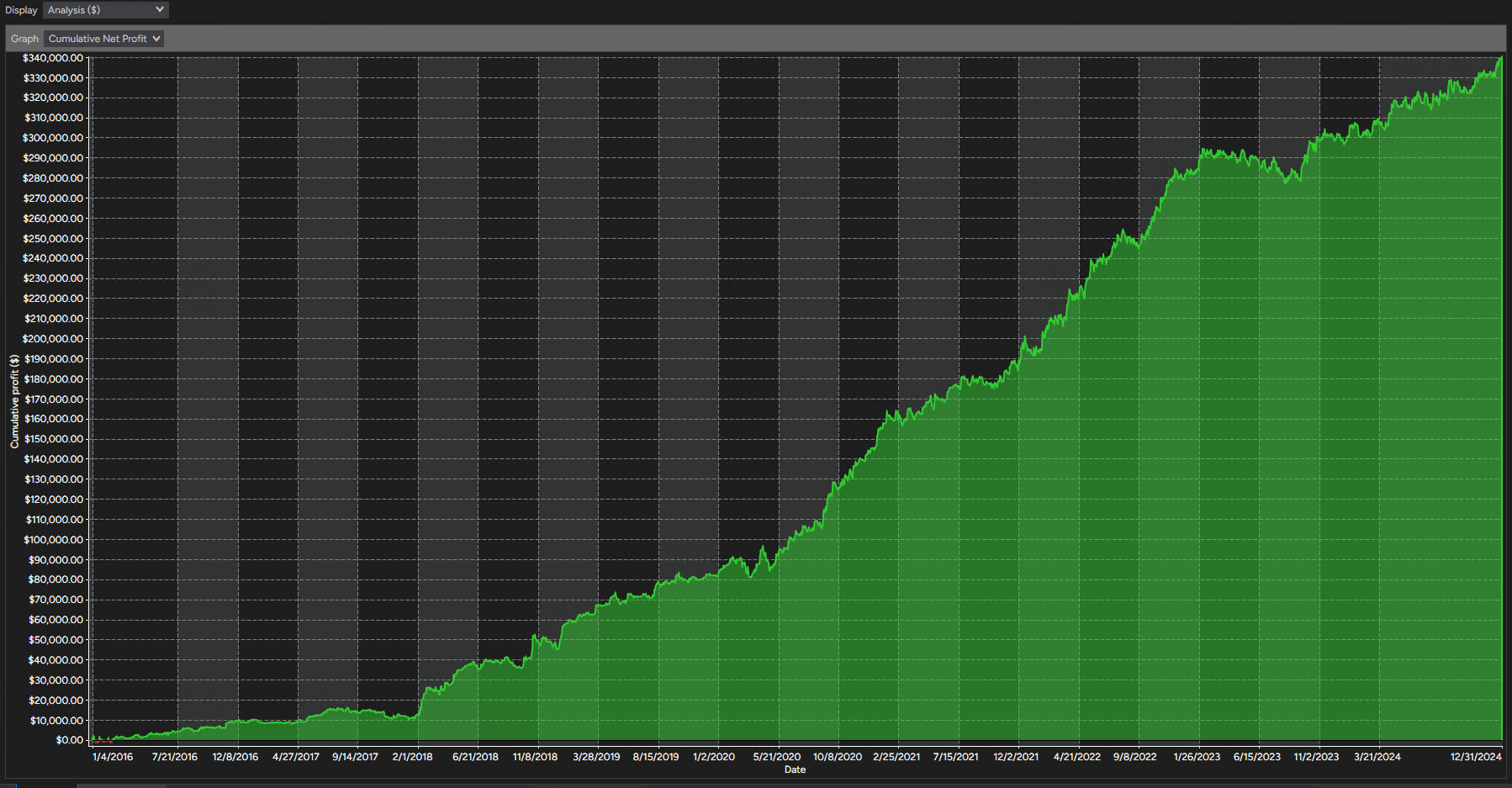Click the 9/14/2017 date label
Screen dimensions: 1512x788
pyautogui.click(x=355, y=757)
